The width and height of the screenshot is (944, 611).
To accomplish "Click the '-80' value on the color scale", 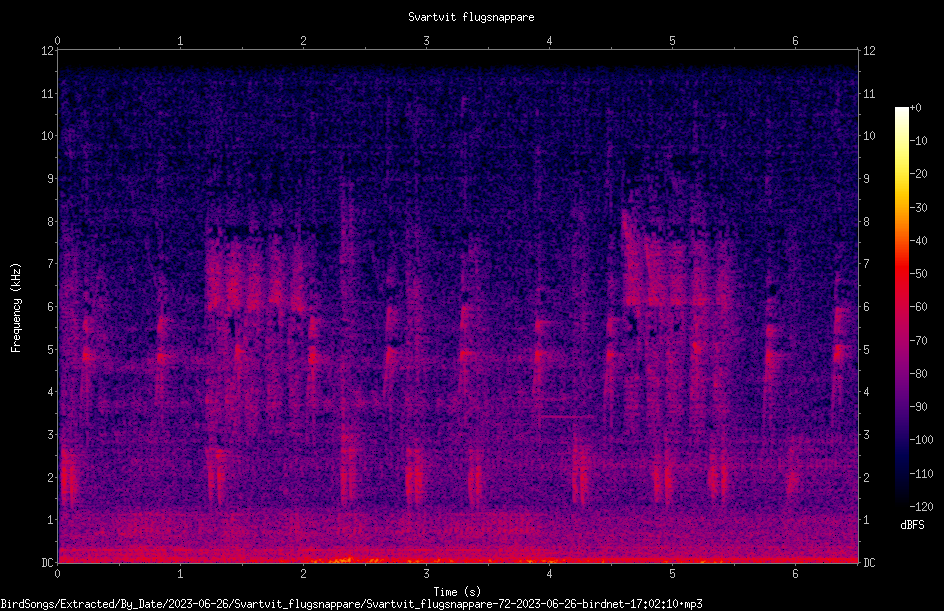I will [918, 373].
